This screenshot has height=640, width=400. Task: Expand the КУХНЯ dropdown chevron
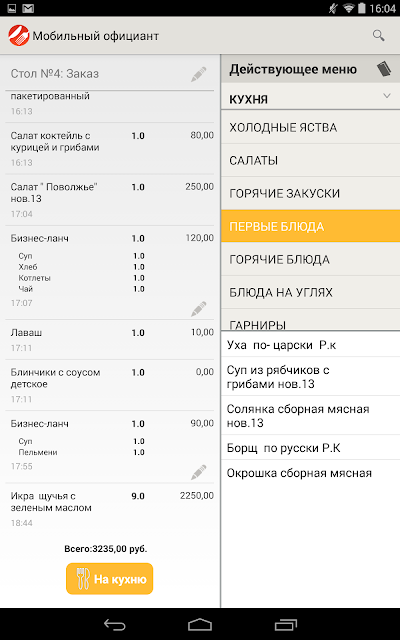click(387, 96)
